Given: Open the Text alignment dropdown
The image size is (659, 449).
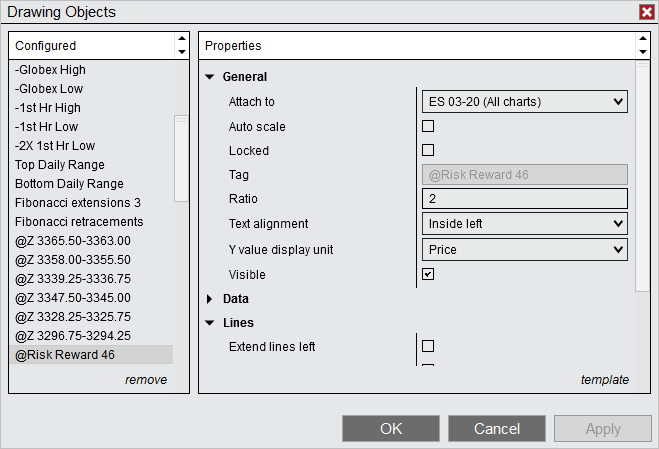Looking at the screenshot, I should 525,224.
